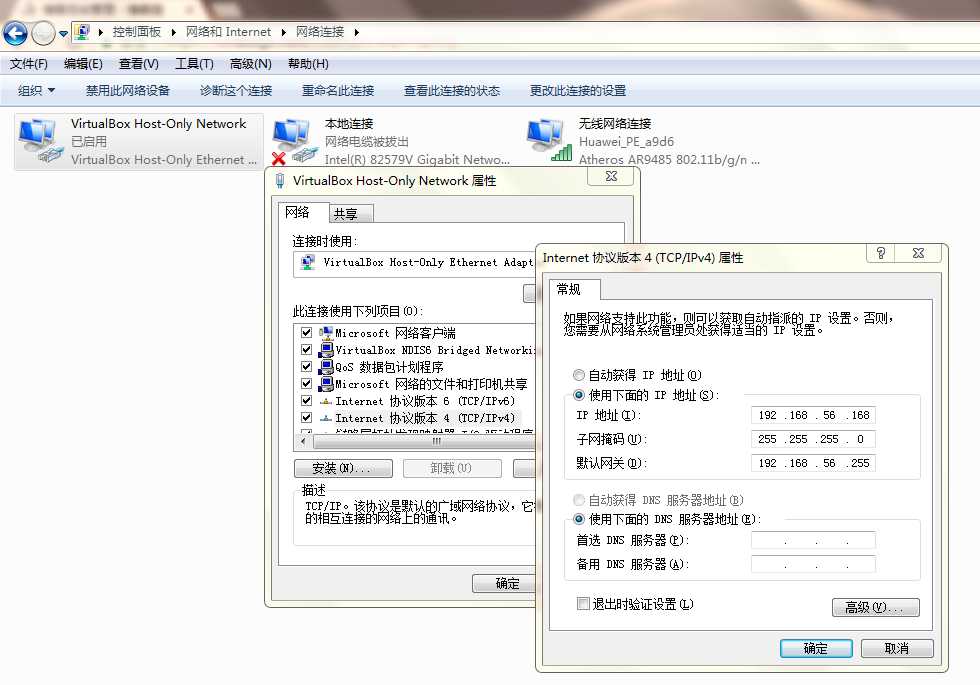
Task: Open the 编辑(E) menu
Action: [83, 64]
